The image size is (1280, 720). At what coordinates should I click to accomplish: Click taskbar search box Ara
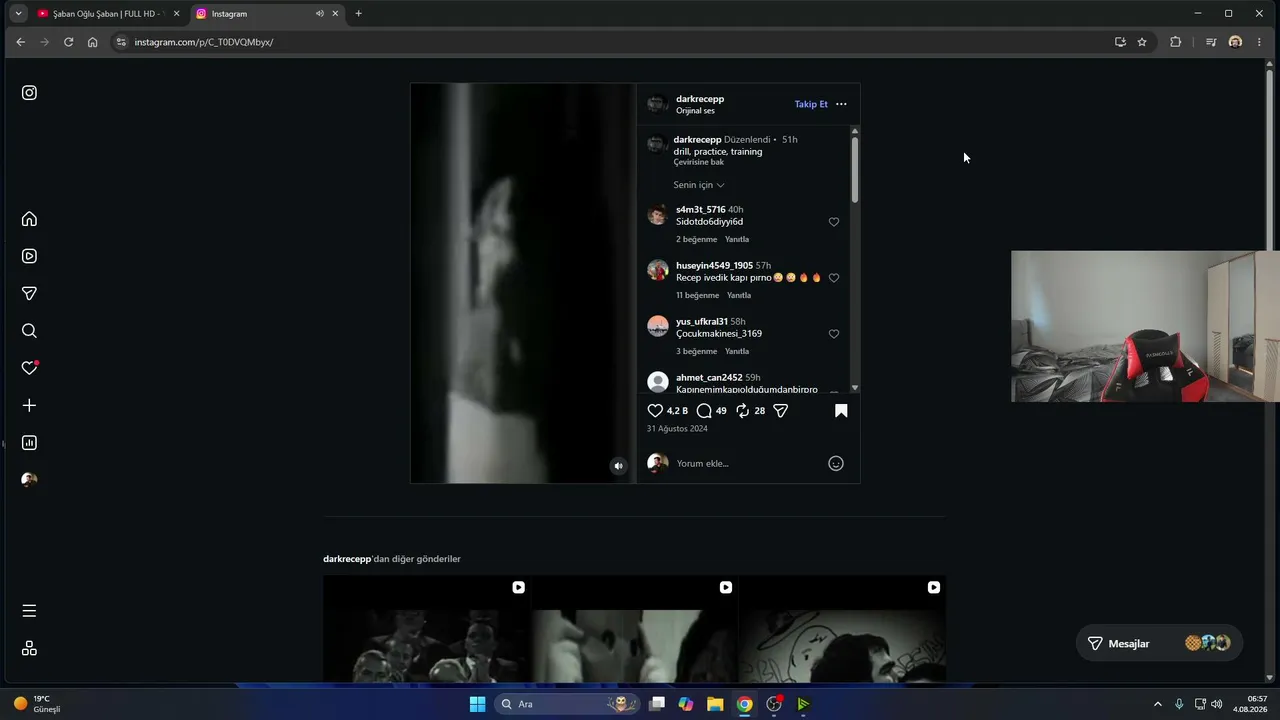[x=567, y=704]
